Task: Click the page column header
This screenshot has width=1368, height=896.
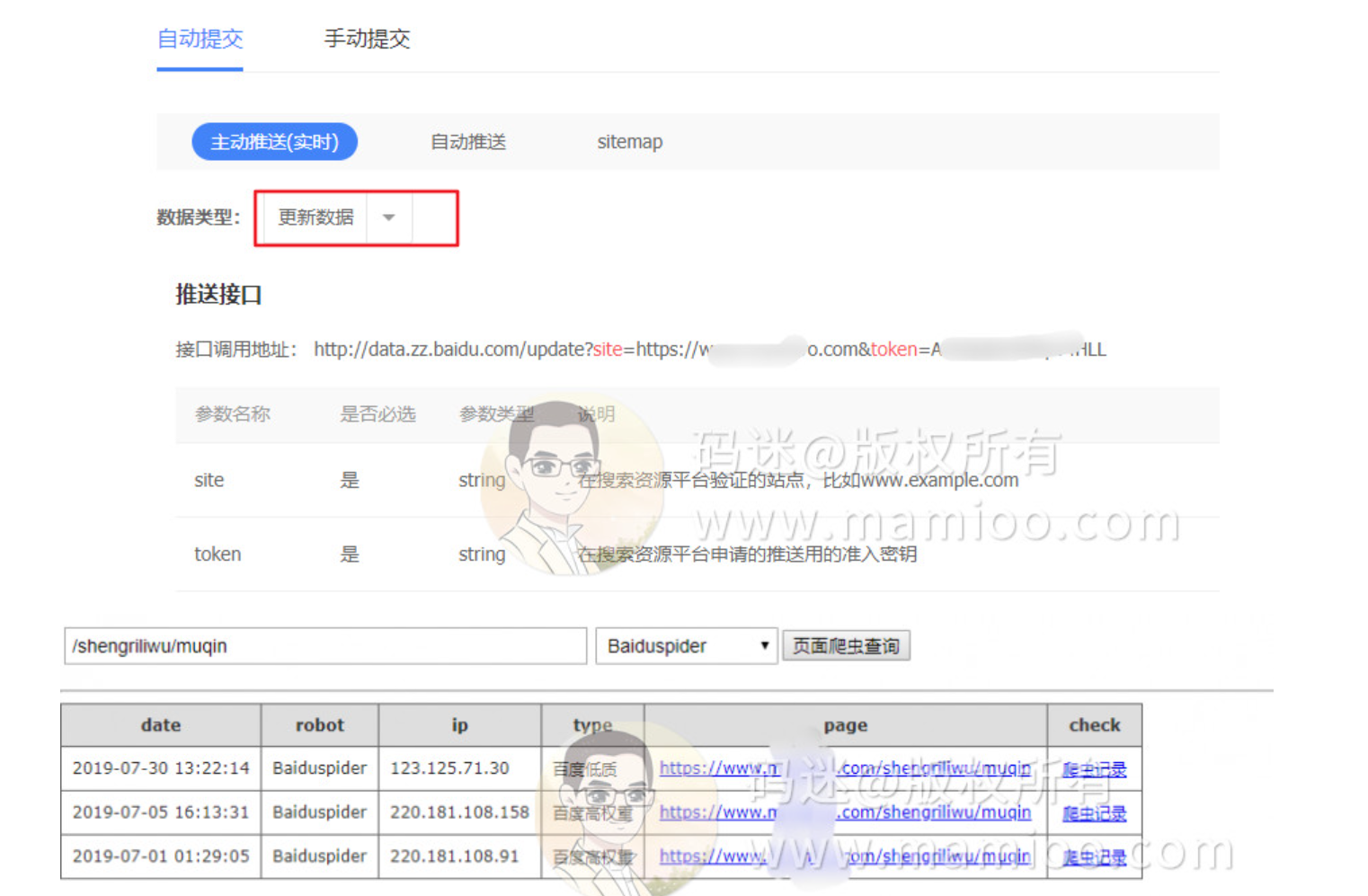Action: click(x=846, y=725)
